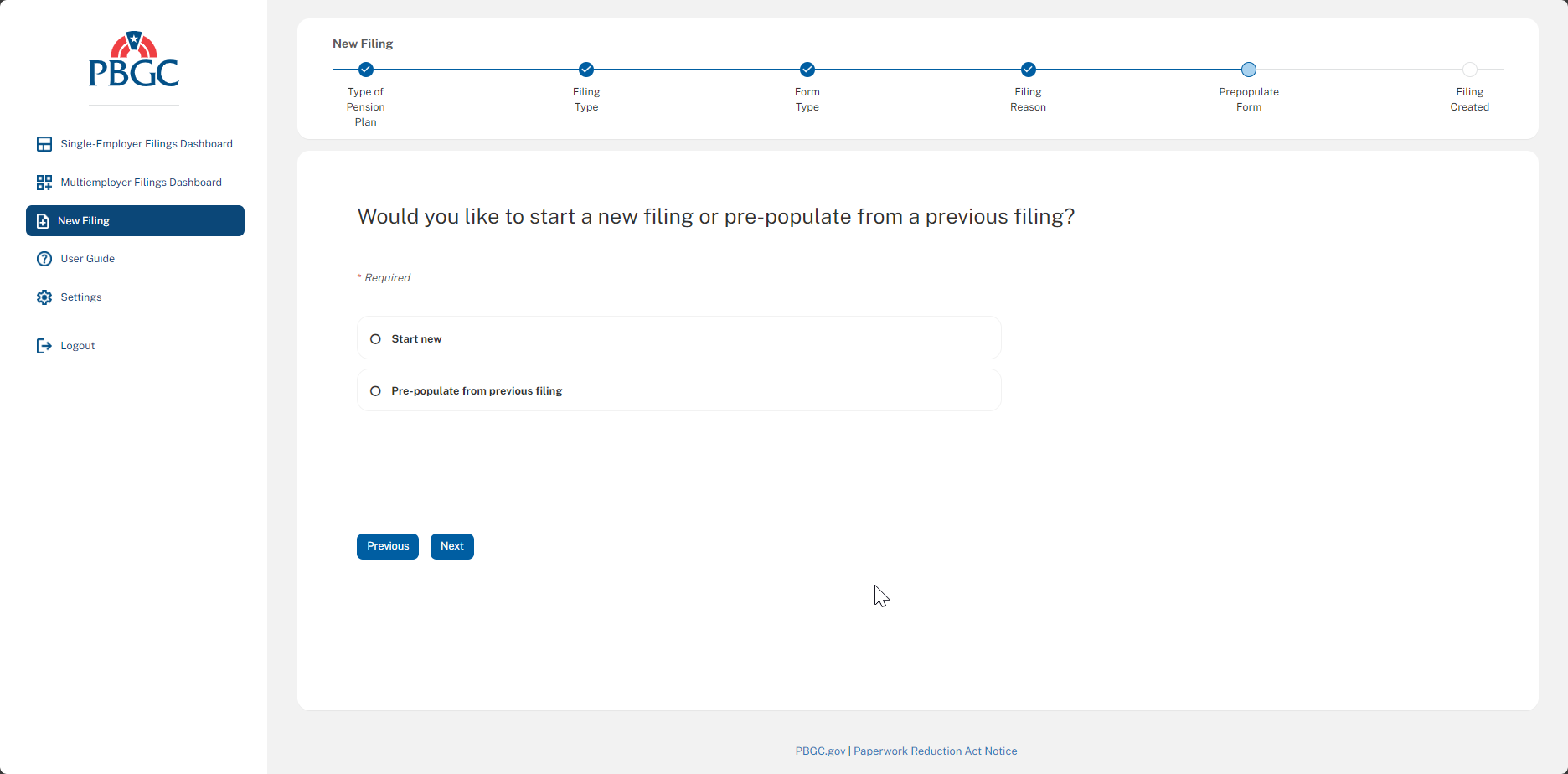Jump to the Form Type step

click(x=807, y=70)
